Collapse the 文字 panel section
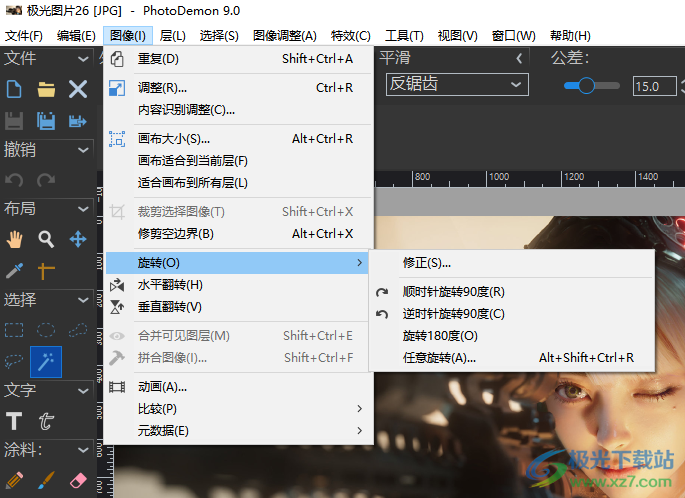Screen dimensions: 685x498 [83, 391]
